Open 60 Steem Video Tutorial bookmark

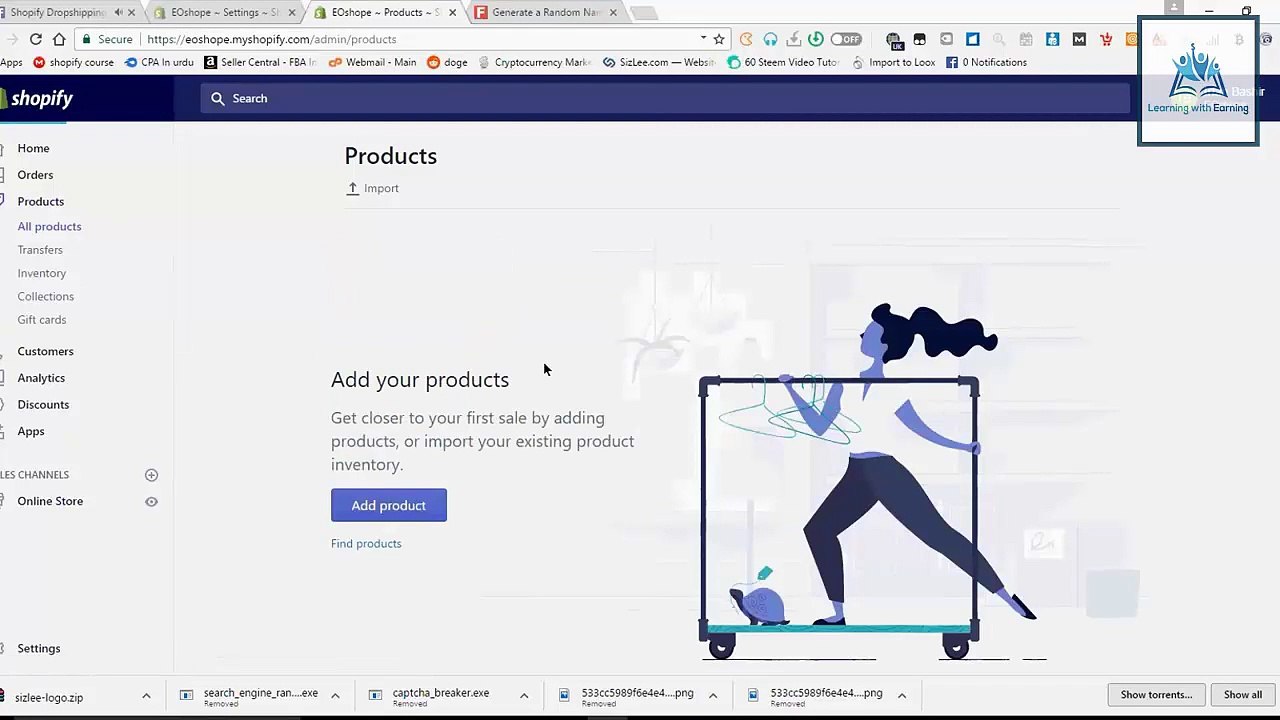coord(783,62)
